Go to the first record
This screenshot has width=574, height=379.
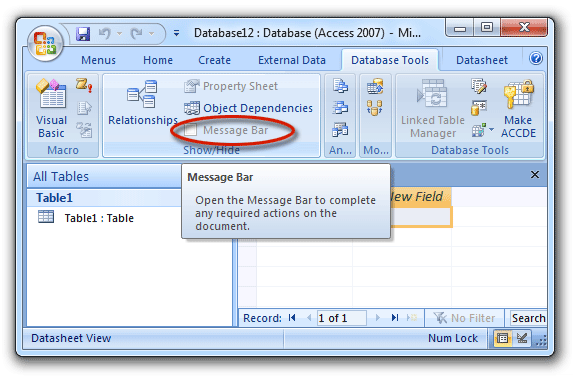(x=292, y=318)
